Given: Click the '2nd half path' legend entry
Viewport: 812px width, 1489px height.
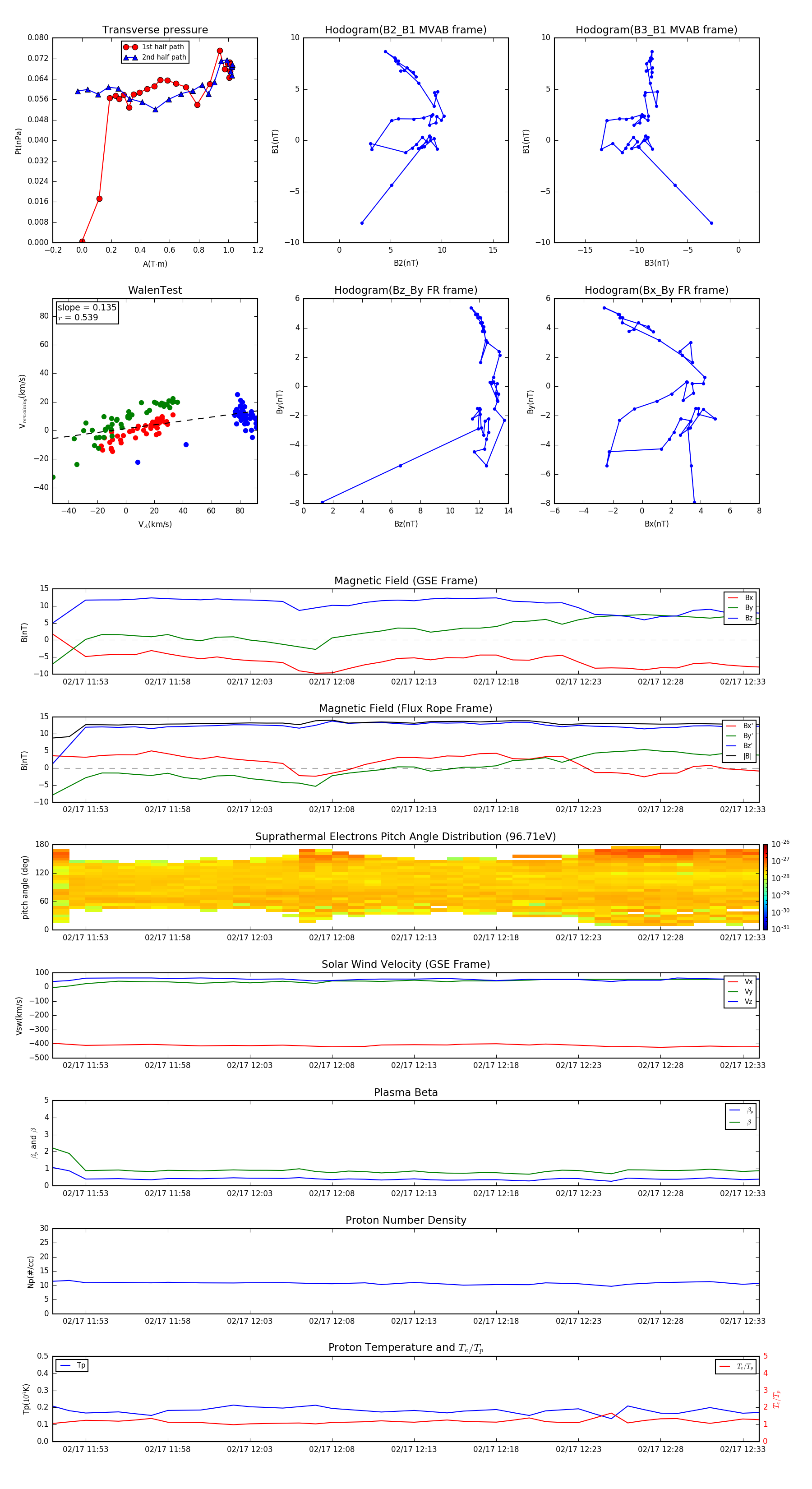Looking at the screenshot, I should pyautogui.click(x=156, y=57).
